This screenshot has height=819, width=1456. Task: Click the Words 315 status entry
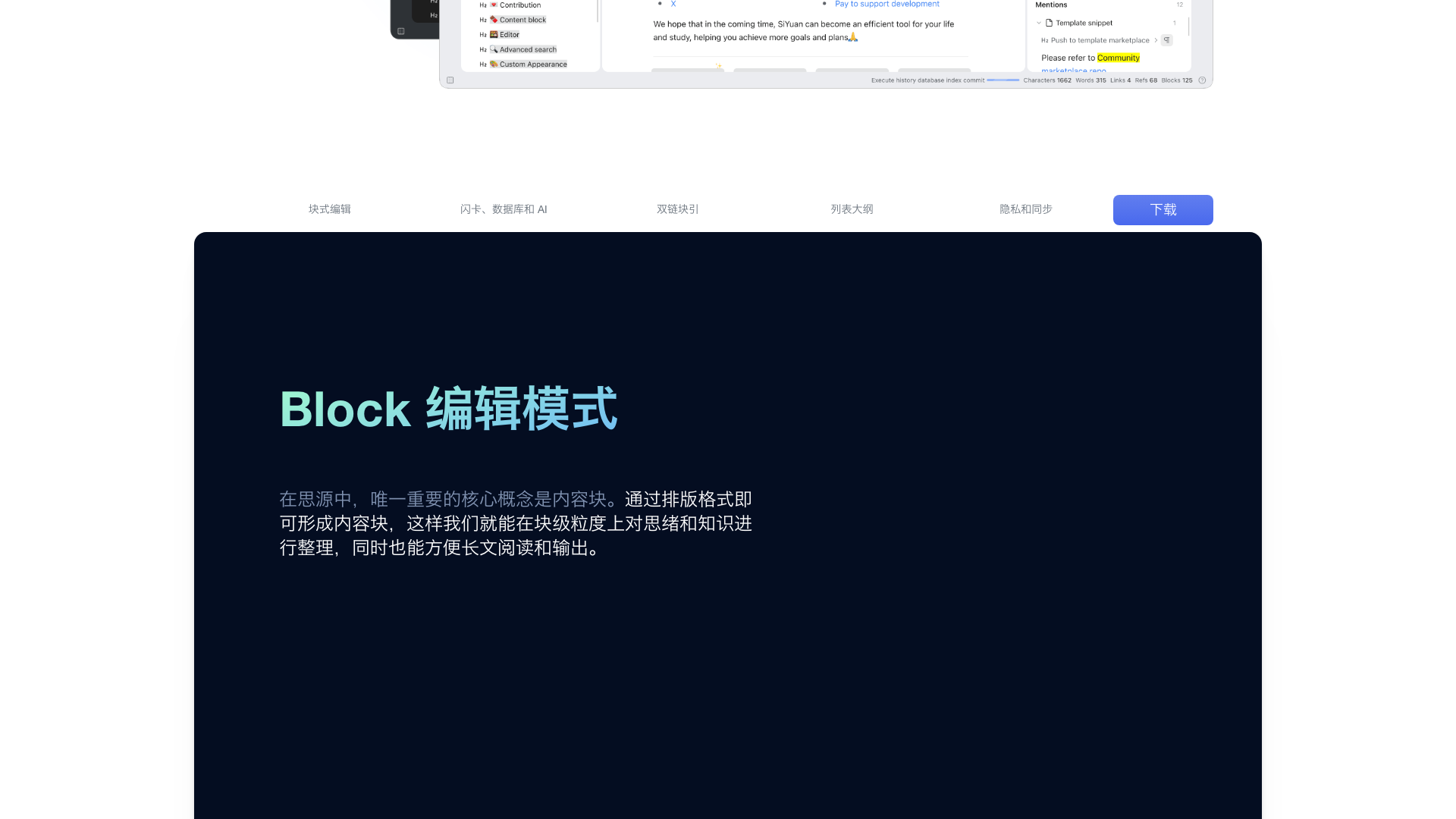pyautogui.click(x=1090, y=80)
